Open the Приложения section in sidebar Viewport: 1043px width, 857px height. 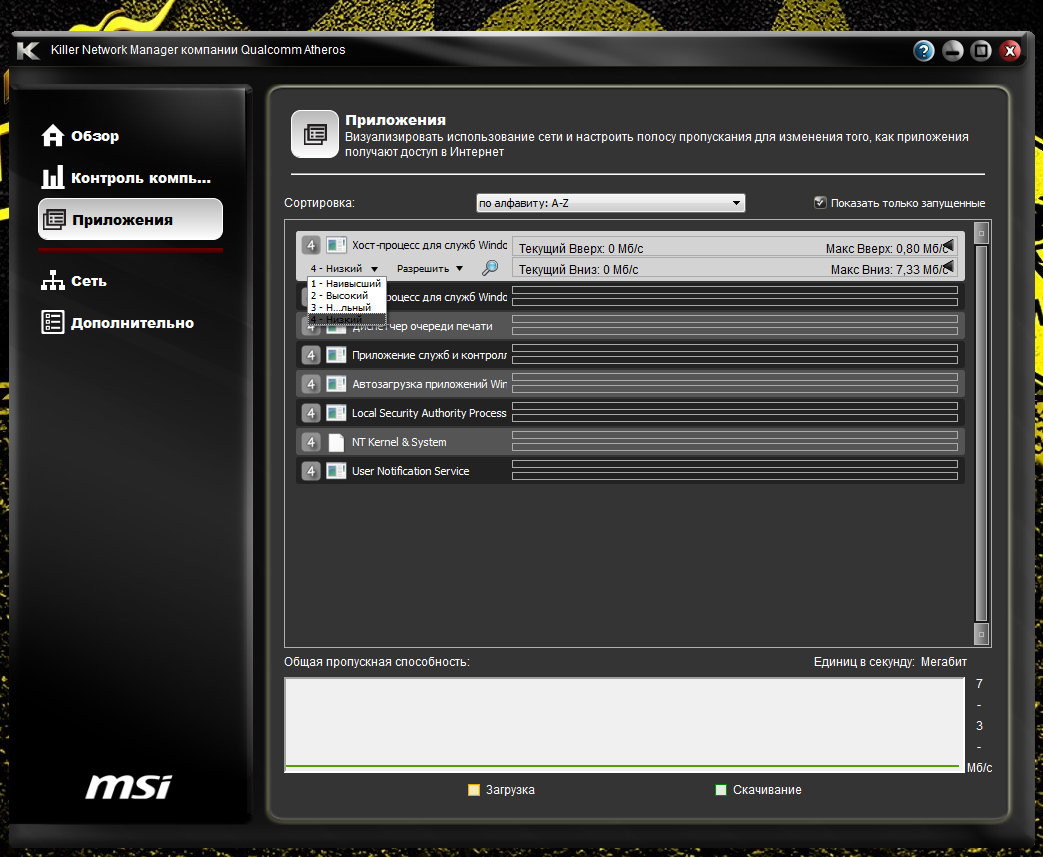click(130, 220)
